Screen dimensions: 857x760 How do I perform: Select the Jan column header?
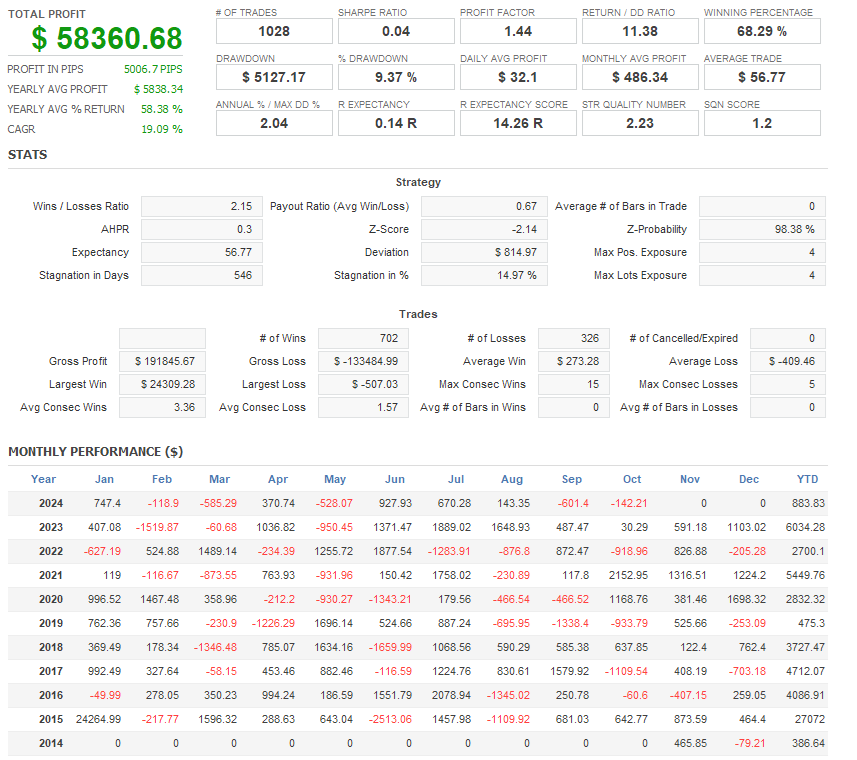[104, 480]
